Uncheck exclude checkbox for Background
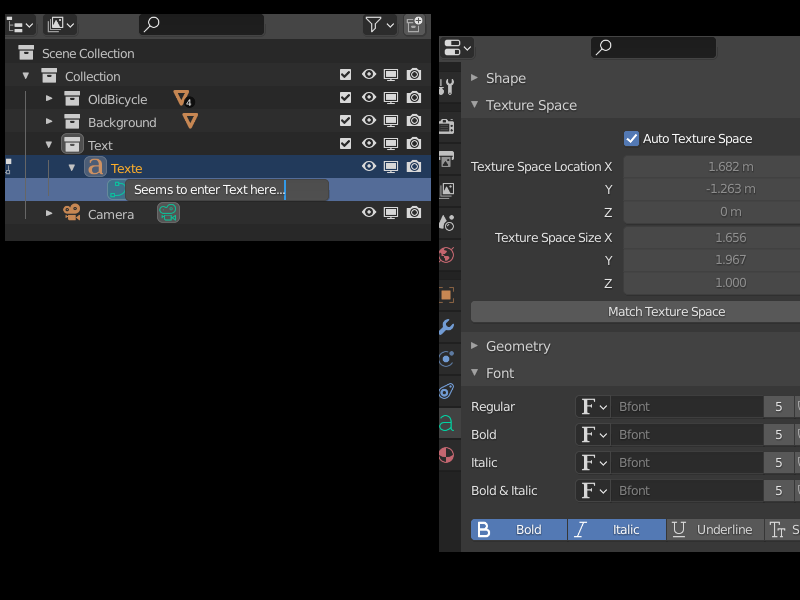This screenshot has height=600, width=800. [x=345, y=120]
